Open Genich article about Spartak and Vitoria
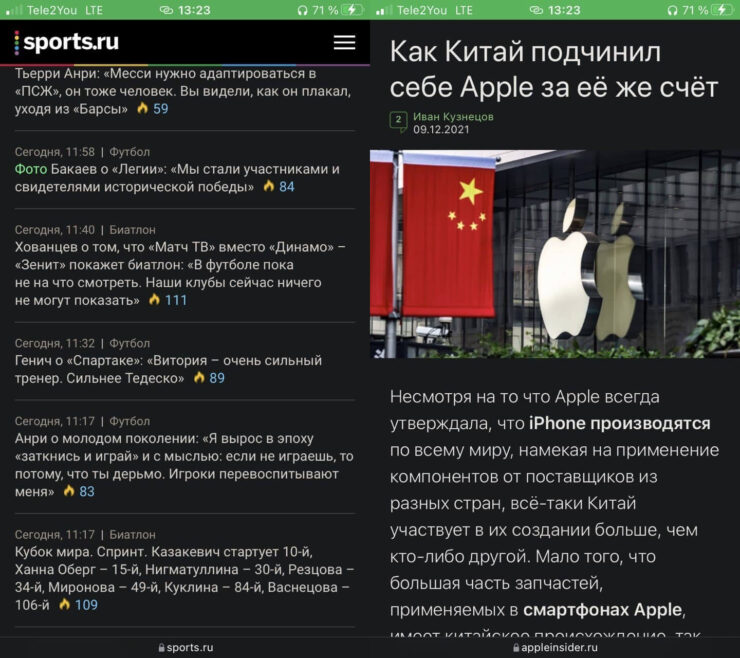The height and width of the screenshot is (658, 740). tap(168, 369)
